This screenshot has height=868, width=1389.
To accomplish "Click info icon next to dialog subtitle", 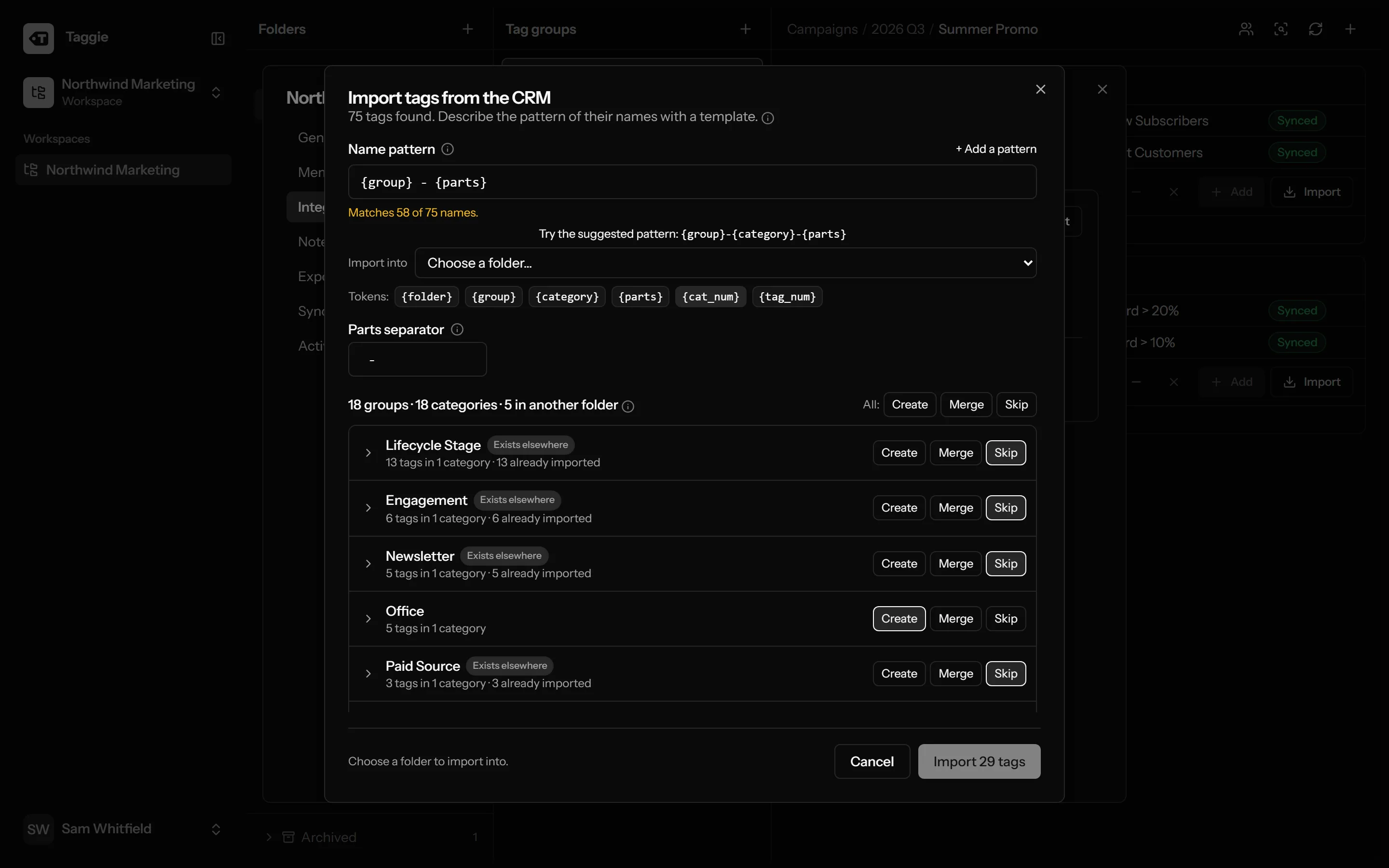I will 768,118.
